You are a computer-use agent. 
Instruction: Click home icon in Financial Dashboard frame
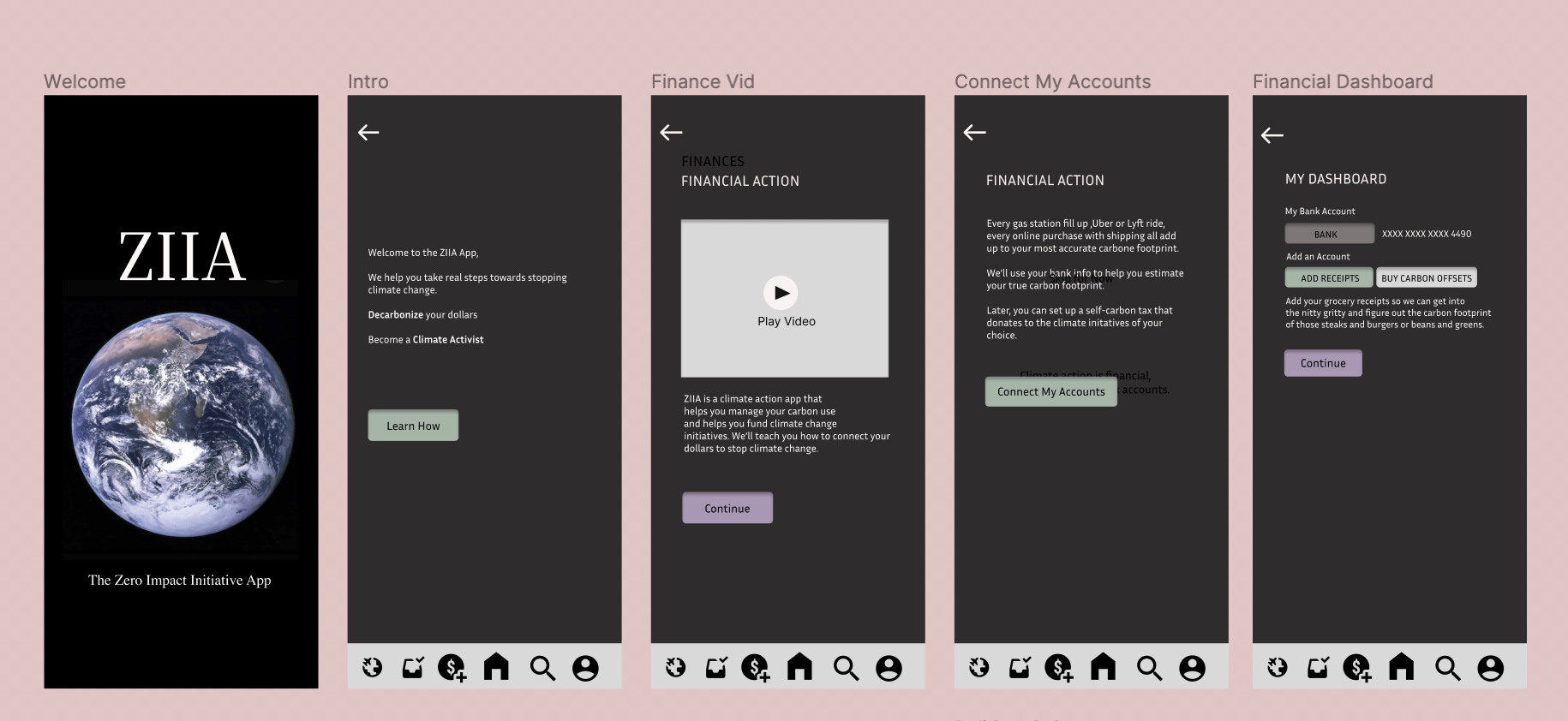(x=1401, y=666)
